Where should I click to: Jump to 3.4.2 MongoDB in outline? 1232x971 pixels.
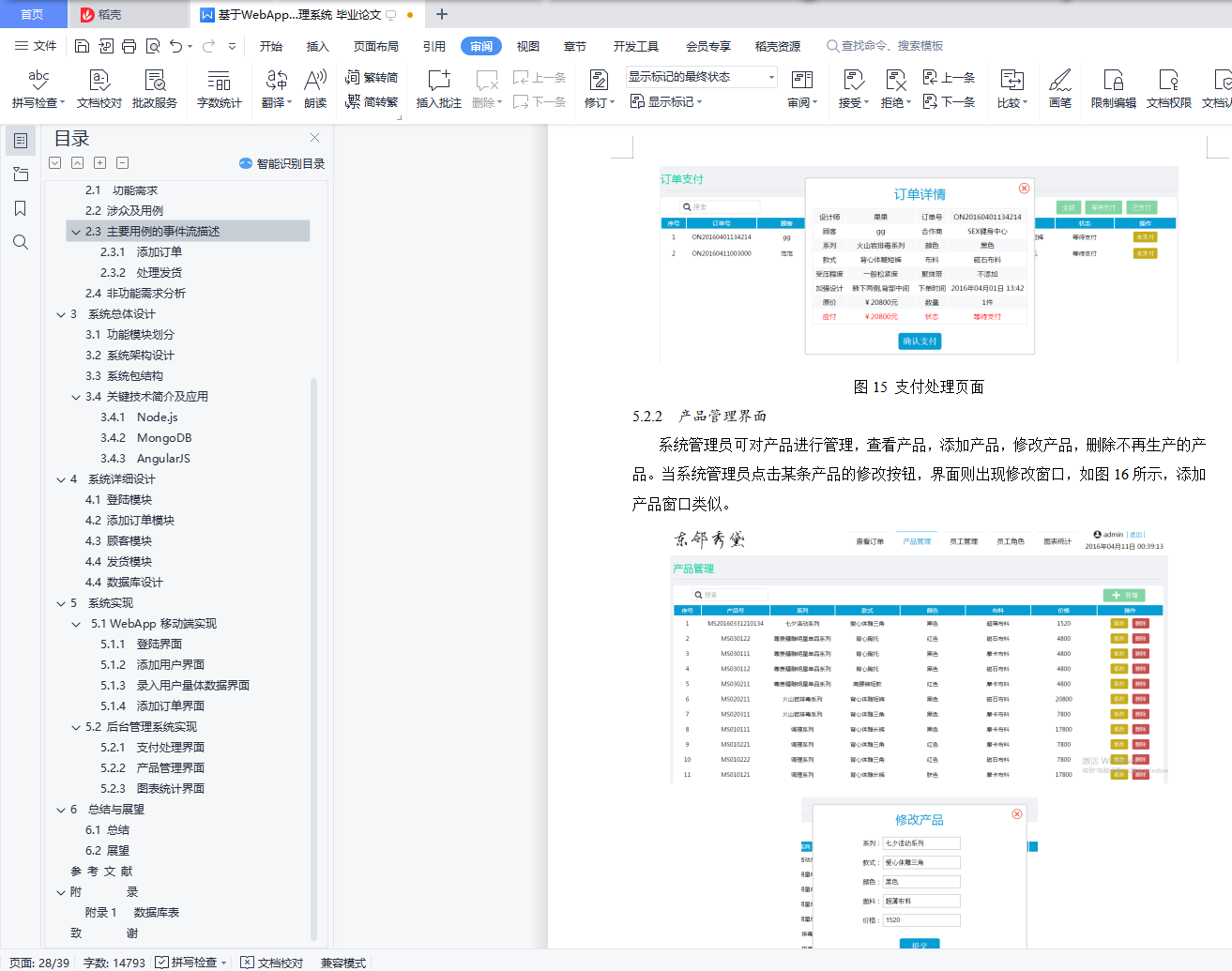(145, 438)
